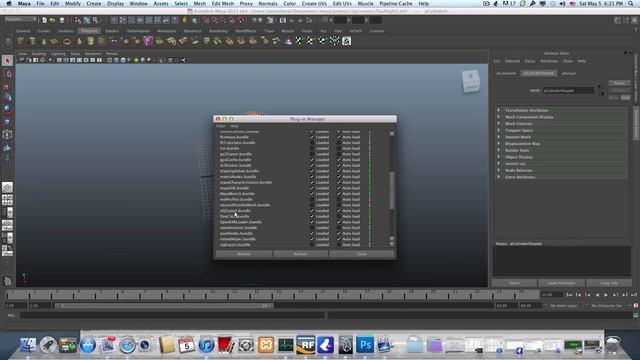Open Finder from the Dock
This screenshot has height=360, width=640.
pos(28,345)
